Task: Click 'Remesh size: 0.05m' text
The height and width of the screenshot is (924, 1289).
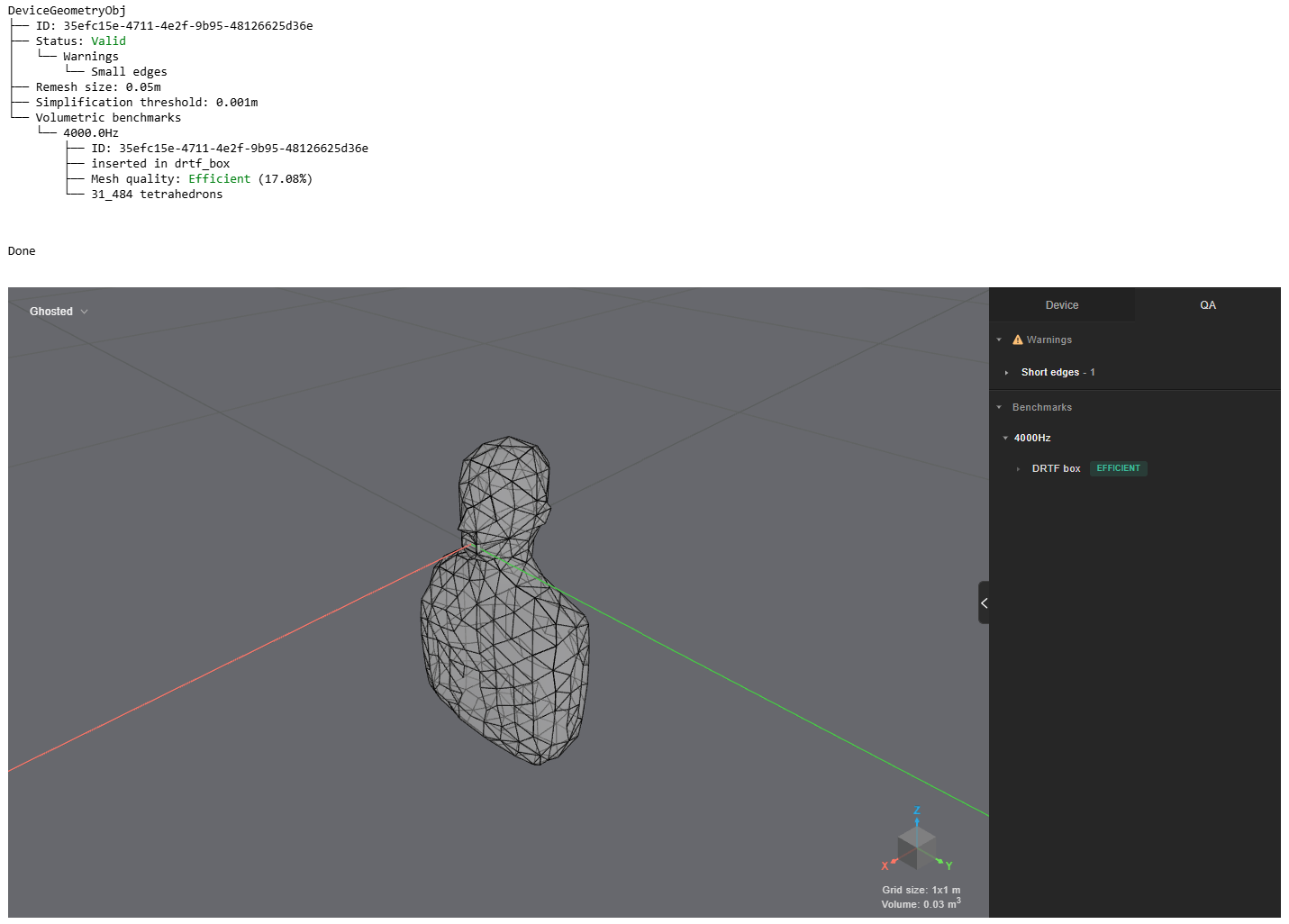Action: pyautogui.click(x=98, y=87)
